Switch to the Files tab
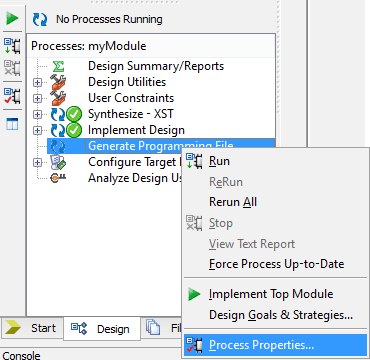Viewport: 370px width, 360px height. point(162,328)
